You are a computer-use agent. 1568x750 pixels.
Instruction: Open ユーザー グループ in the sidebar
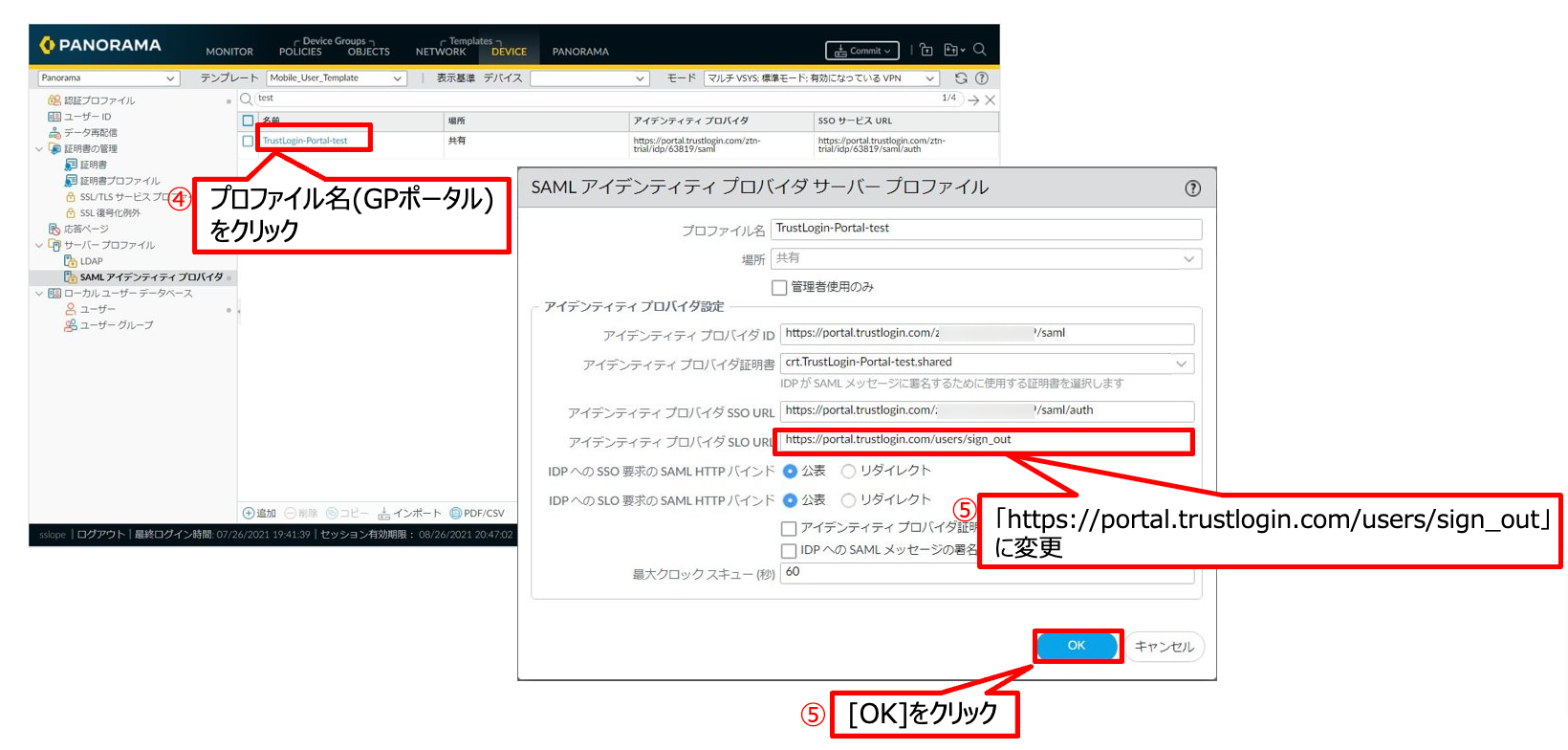(116, 325)
